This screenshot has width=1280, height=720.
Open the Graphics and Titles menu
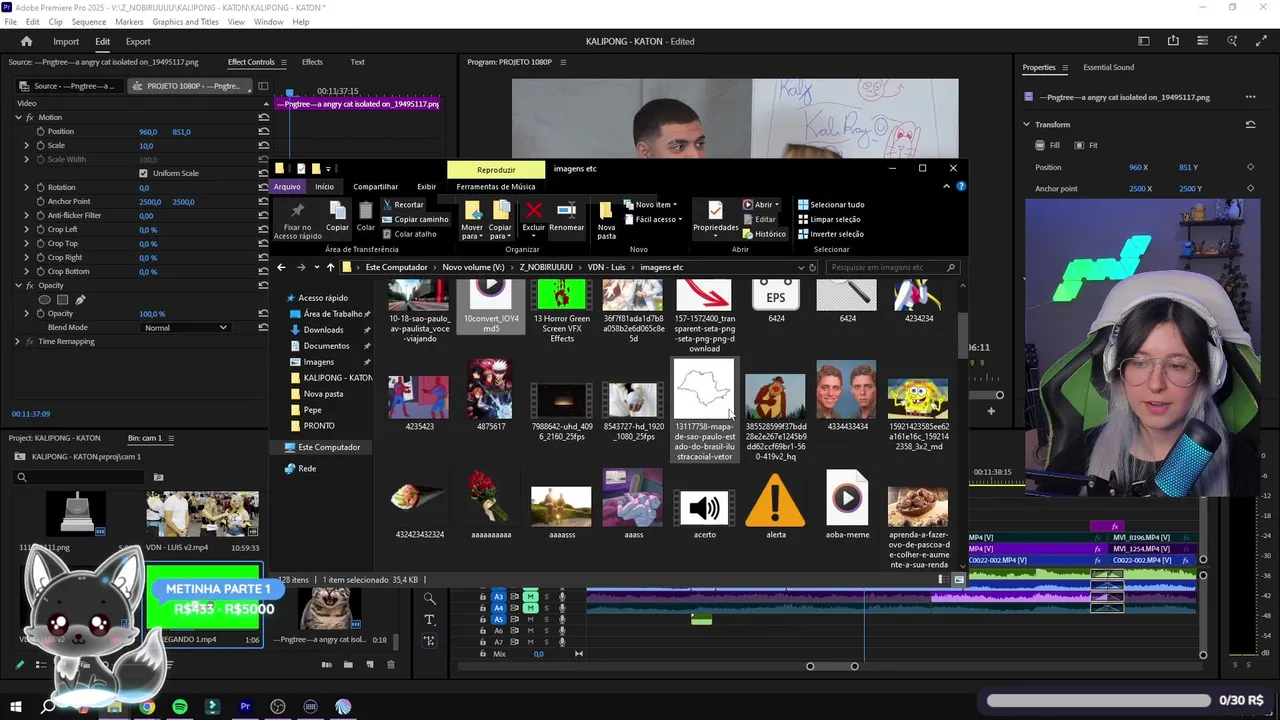click(185, 21)
